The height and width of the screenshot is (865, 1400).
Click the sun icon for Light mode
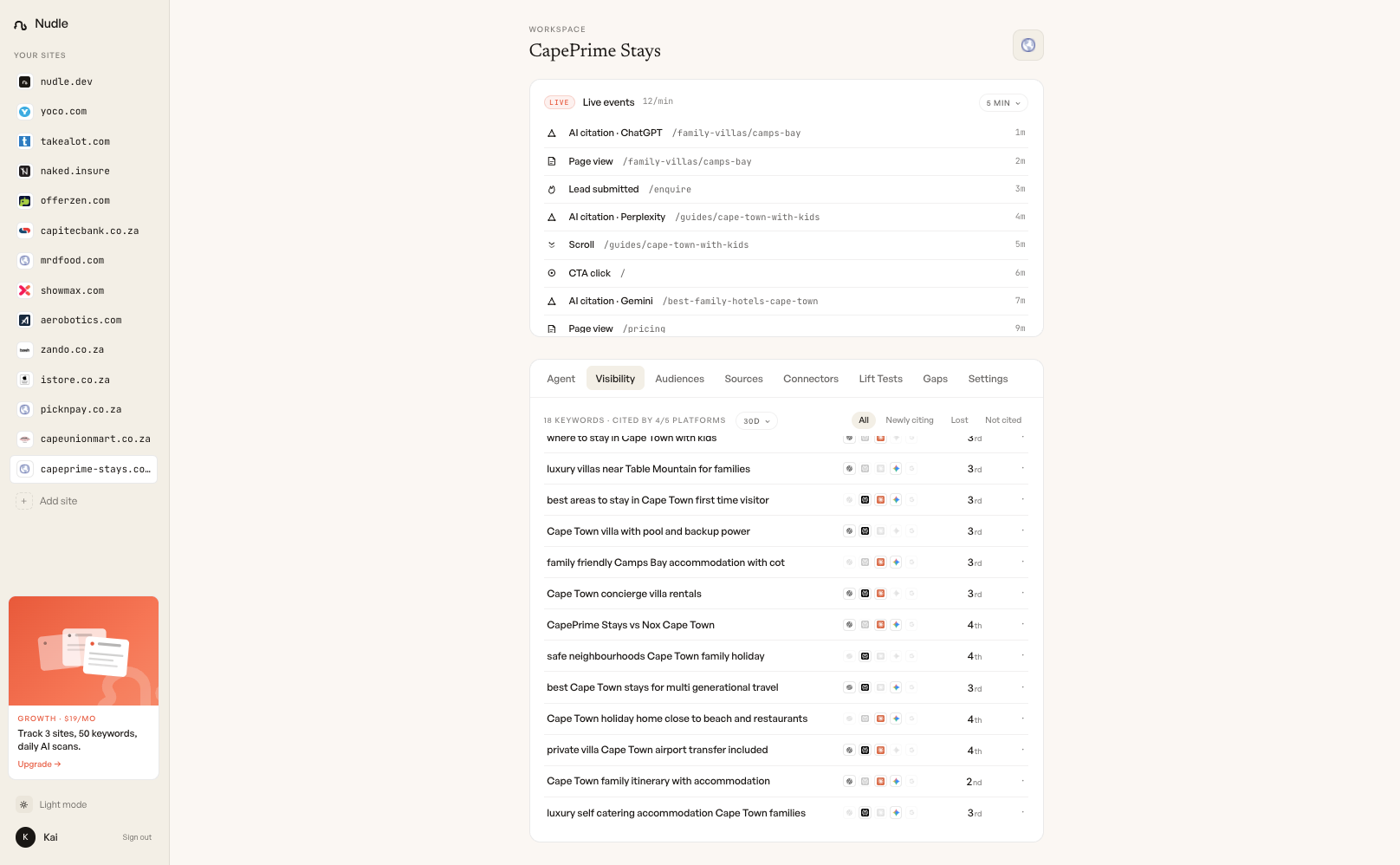pyautogui.click(x=24, y=804)
